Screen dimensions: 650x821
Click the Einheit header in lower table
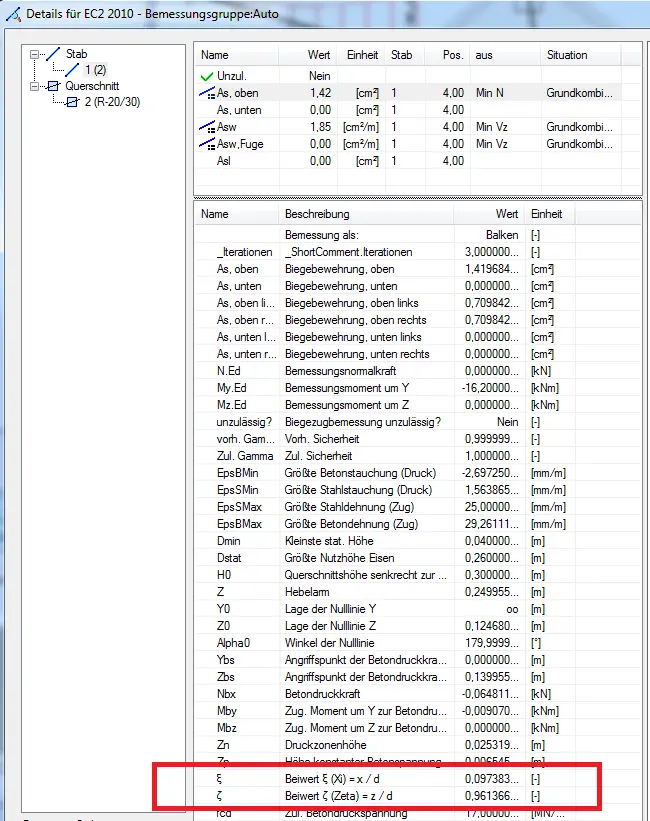(550, 214)
